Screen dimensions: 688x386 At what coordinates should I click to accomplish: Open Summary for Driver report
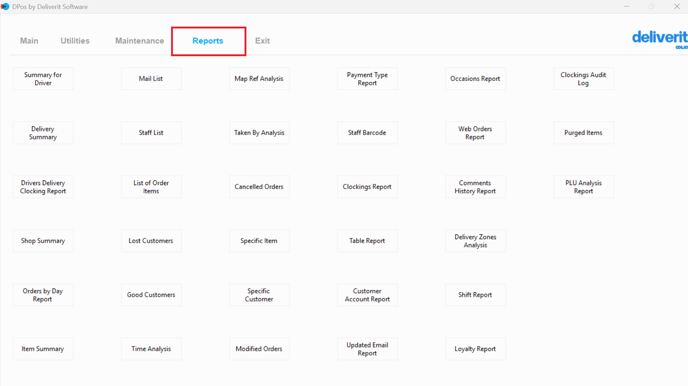point(43,79)
